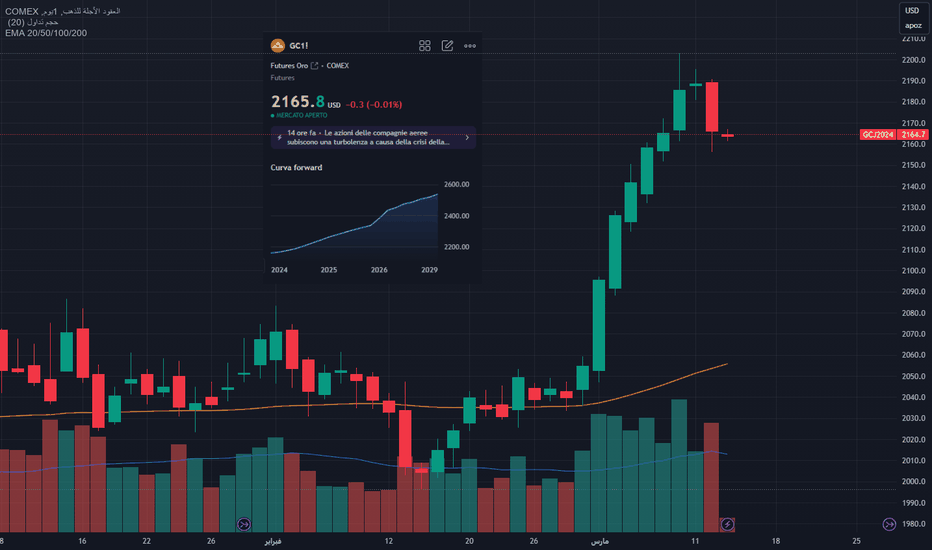Open the airline stocks news banner
The image size is (932, 550).
point(373,137)
